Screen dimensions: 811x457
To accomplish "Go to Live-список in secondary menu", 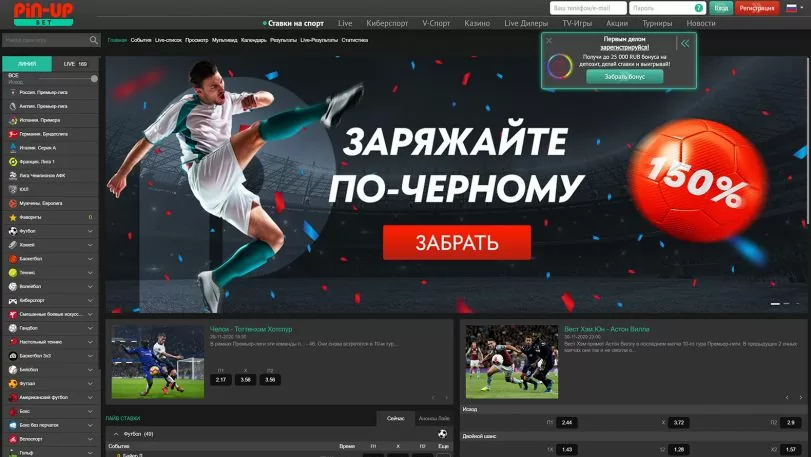I will click(168, 41).
